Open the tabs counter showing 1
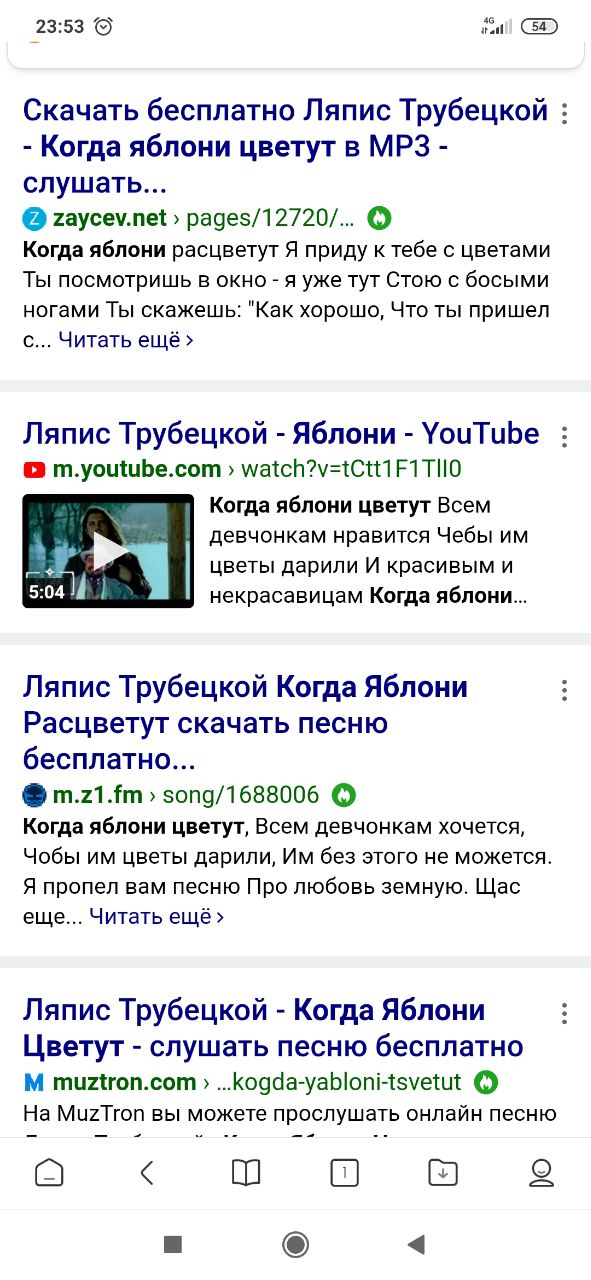 (344, 1172)
